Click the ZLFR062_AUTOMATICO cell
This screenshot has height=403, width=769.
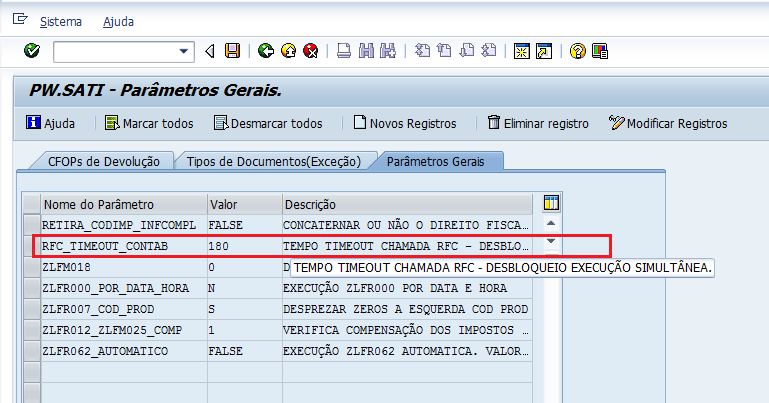point(124,351)
